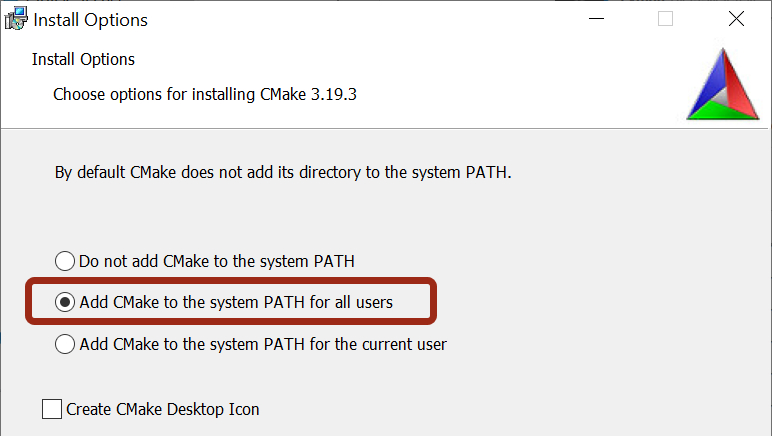Click the 'Install Options' header below the title bar

point(83,59)
